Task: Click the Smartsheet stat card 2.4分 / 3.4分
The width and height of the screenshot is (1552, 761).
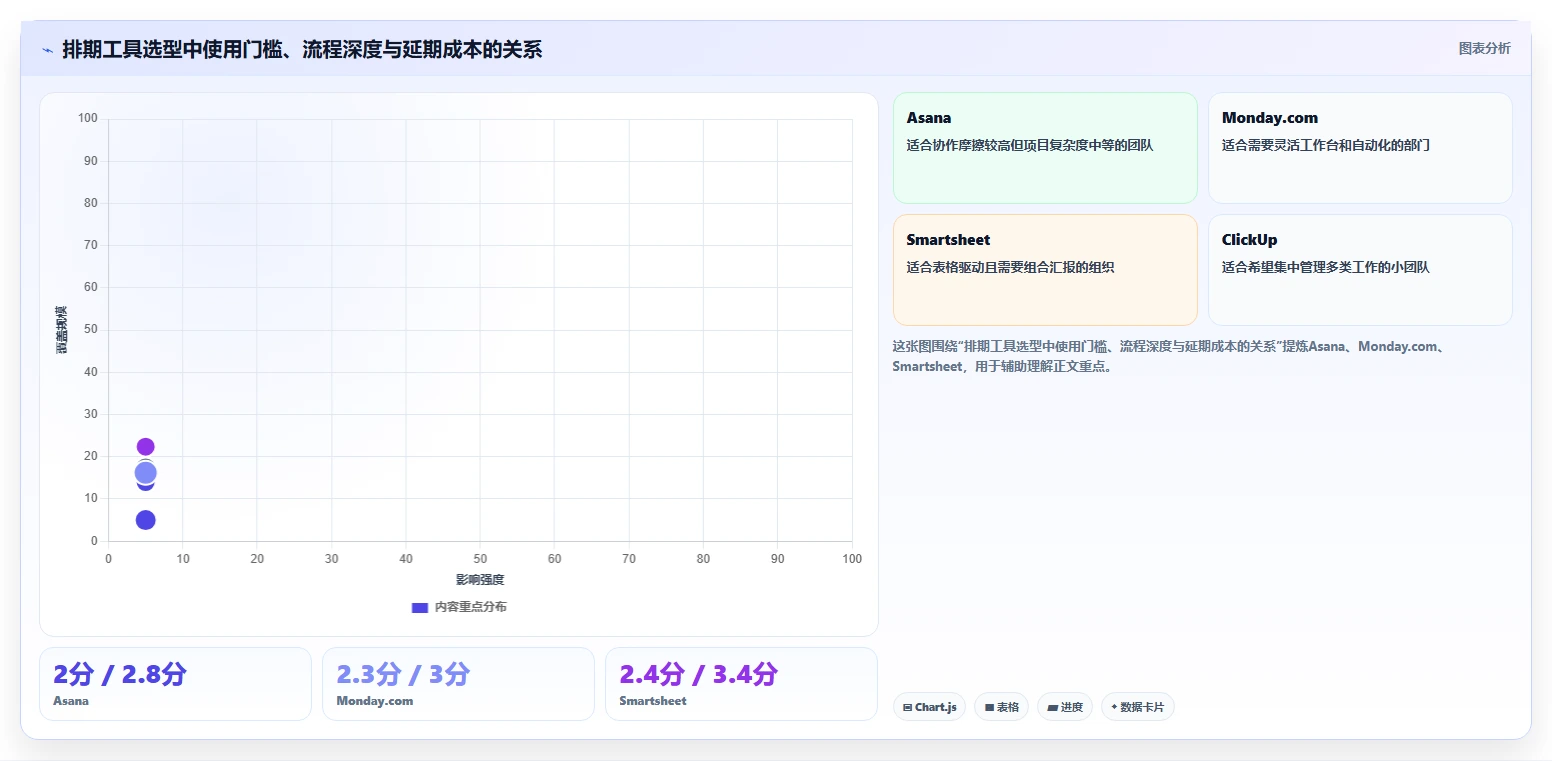Action: coord(741,684)
